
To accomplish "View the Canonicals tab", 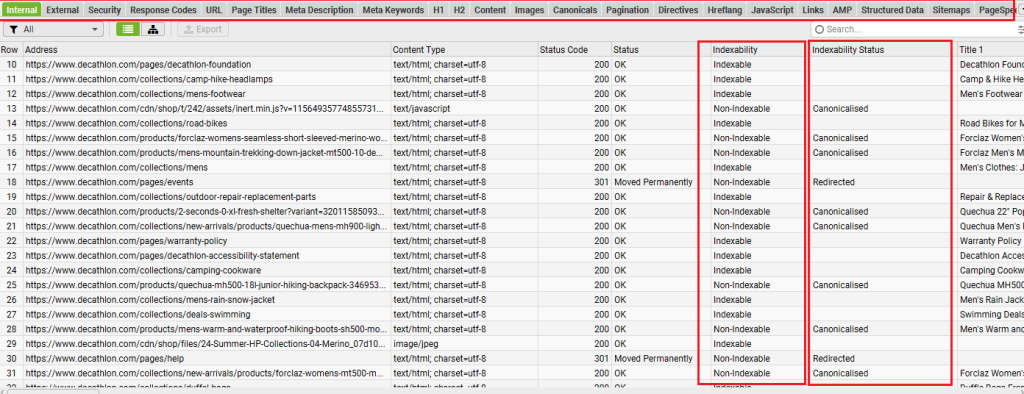I will pos(575,10).
